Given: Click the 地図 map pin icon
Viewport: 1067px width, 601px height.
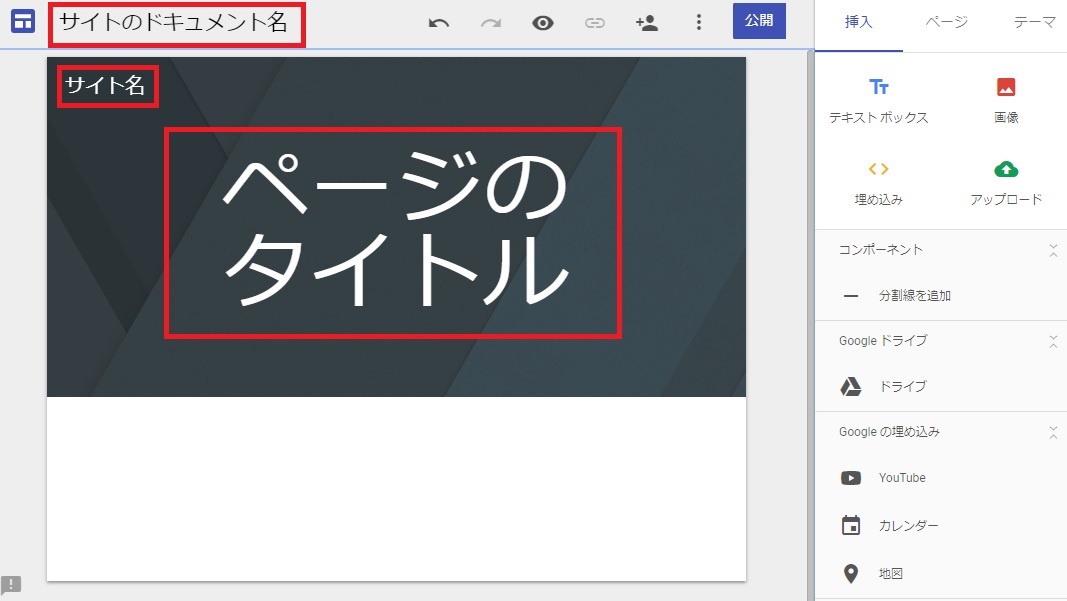Looking at the screenshot, I should (x=851, y=574).
